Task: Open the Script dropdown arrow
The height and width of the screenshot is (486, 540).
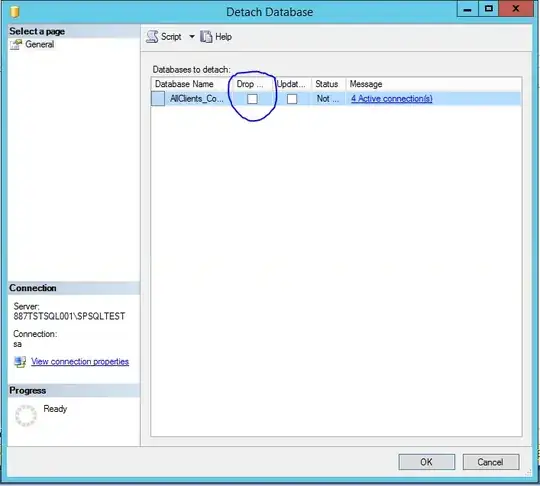Action: pyautogui.click(x=192, y=37)
